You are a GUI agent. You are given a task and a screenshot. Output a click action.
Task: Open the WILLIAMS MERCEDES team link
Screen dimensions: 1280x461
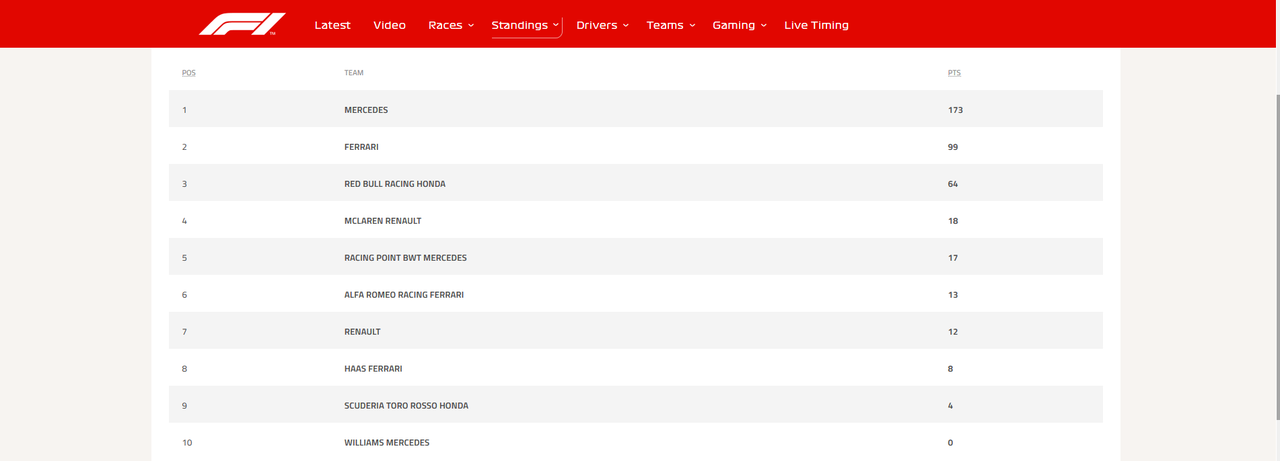click(x=387, y=443)
